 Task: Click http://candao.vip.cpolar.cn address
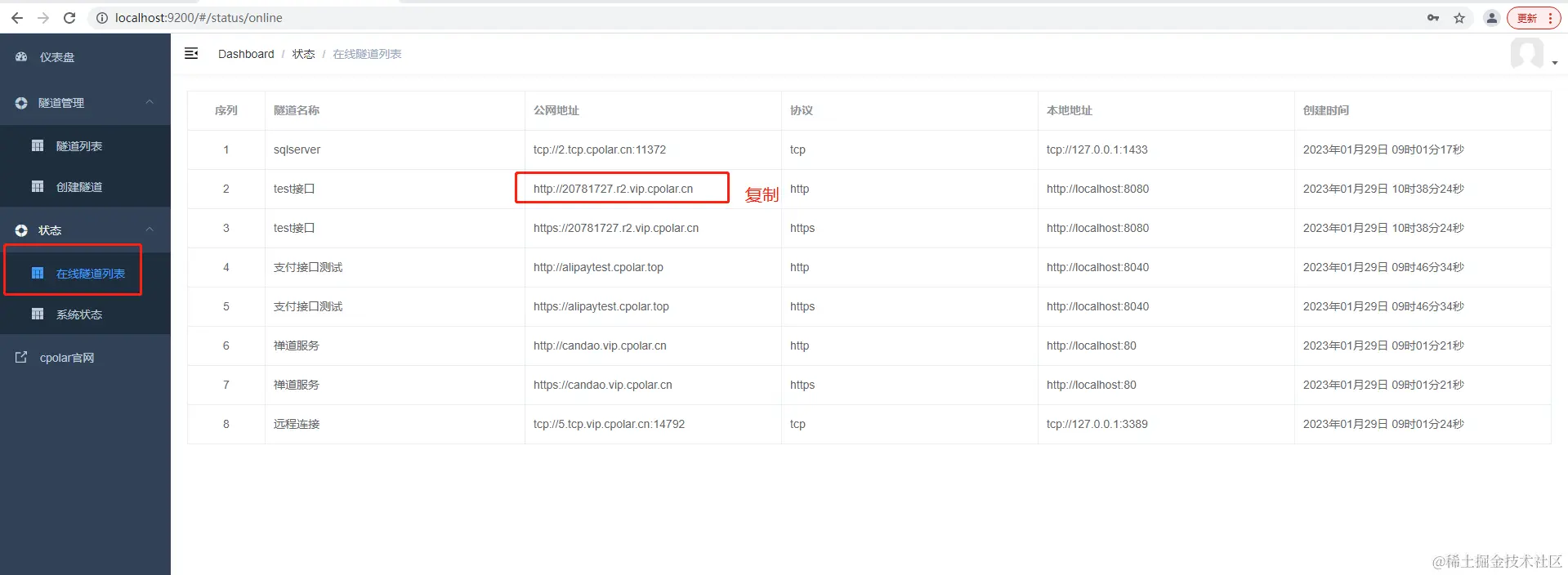600,345
